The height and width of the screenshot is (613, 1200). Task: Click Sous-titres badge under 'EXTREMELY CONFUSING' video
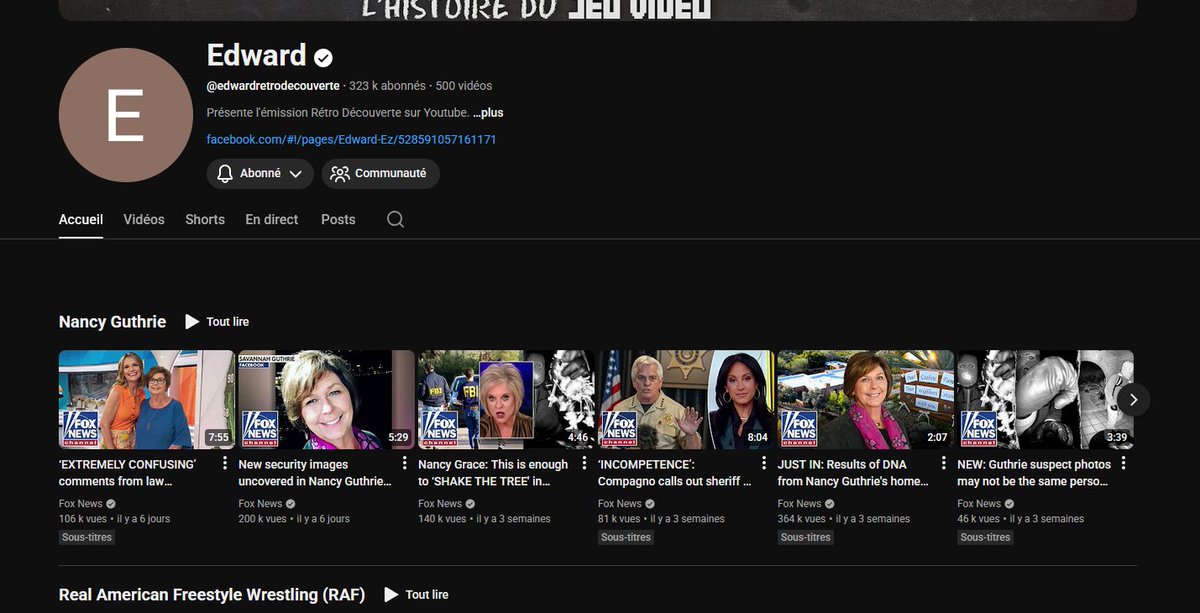pyautogui.click(x=87, y=537)
